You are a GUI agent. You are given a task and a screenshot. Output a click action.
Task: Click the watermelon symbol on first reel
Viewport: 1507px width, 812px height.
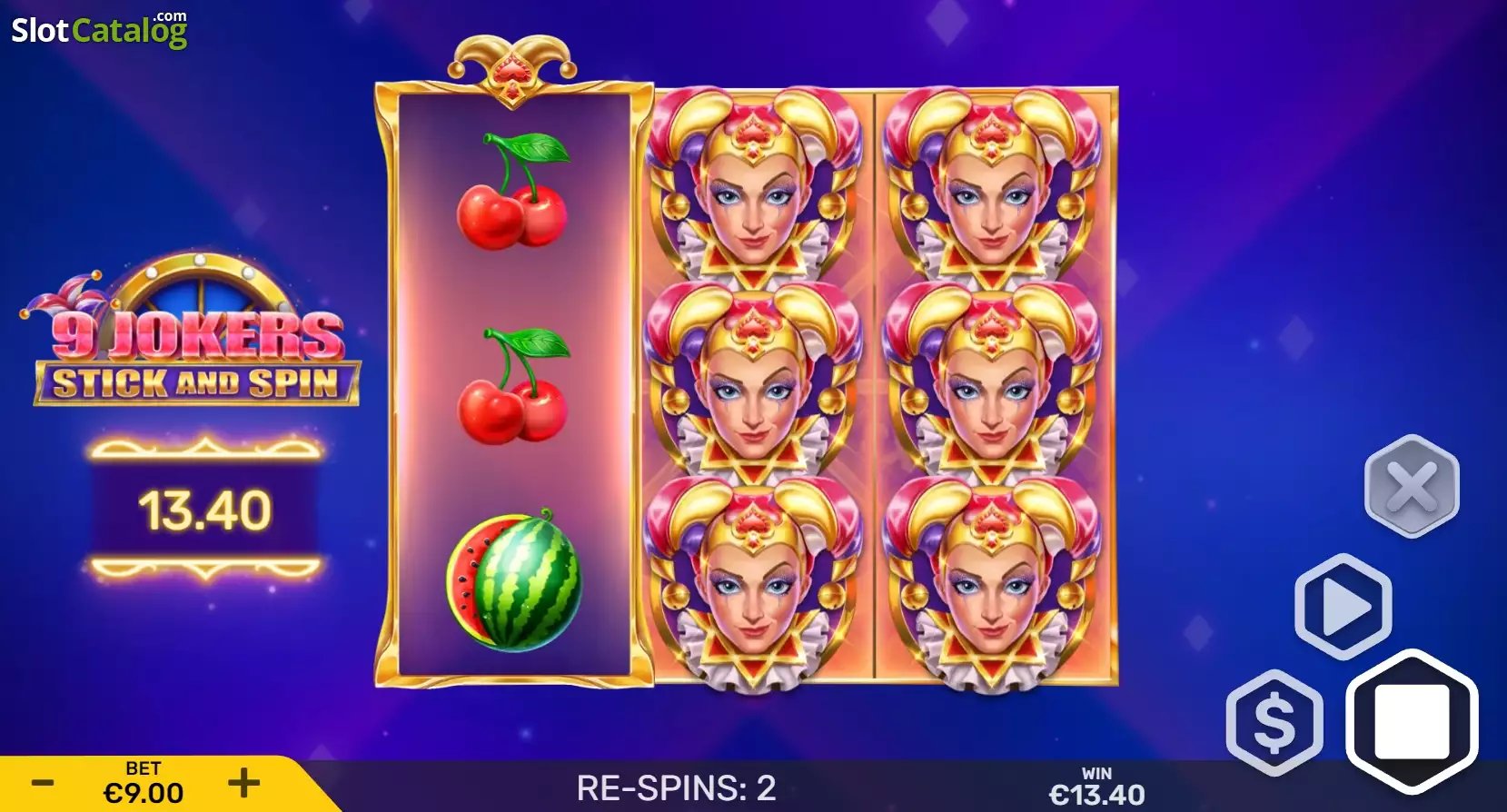click(x=513, y=579)
